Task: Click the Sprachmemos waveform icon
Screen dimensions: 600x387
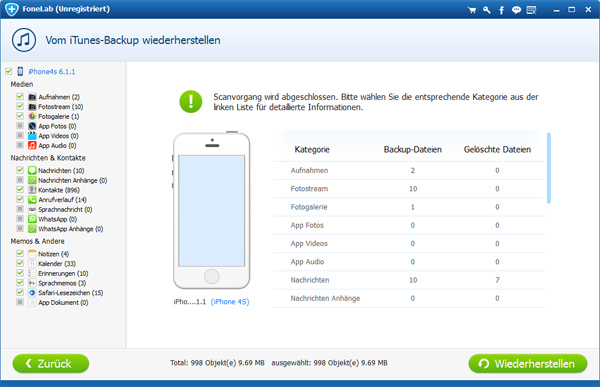Action: pos(32,283)
